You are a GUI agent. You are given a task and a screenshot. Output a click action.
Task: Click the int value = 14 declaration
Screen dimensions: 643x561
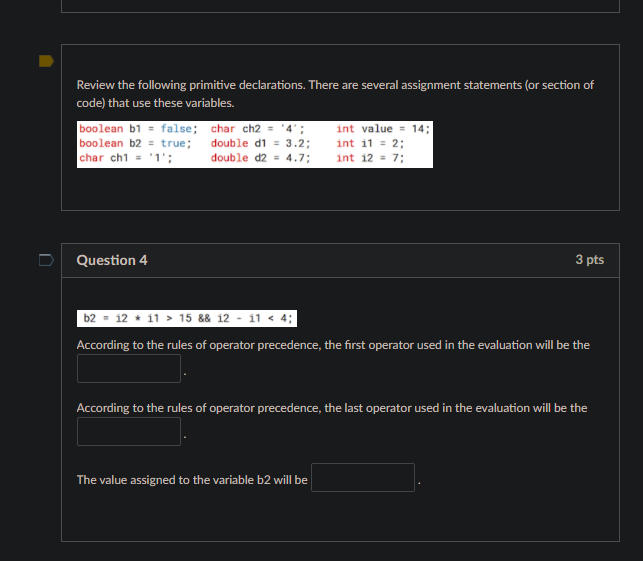[x=383, y=129]
